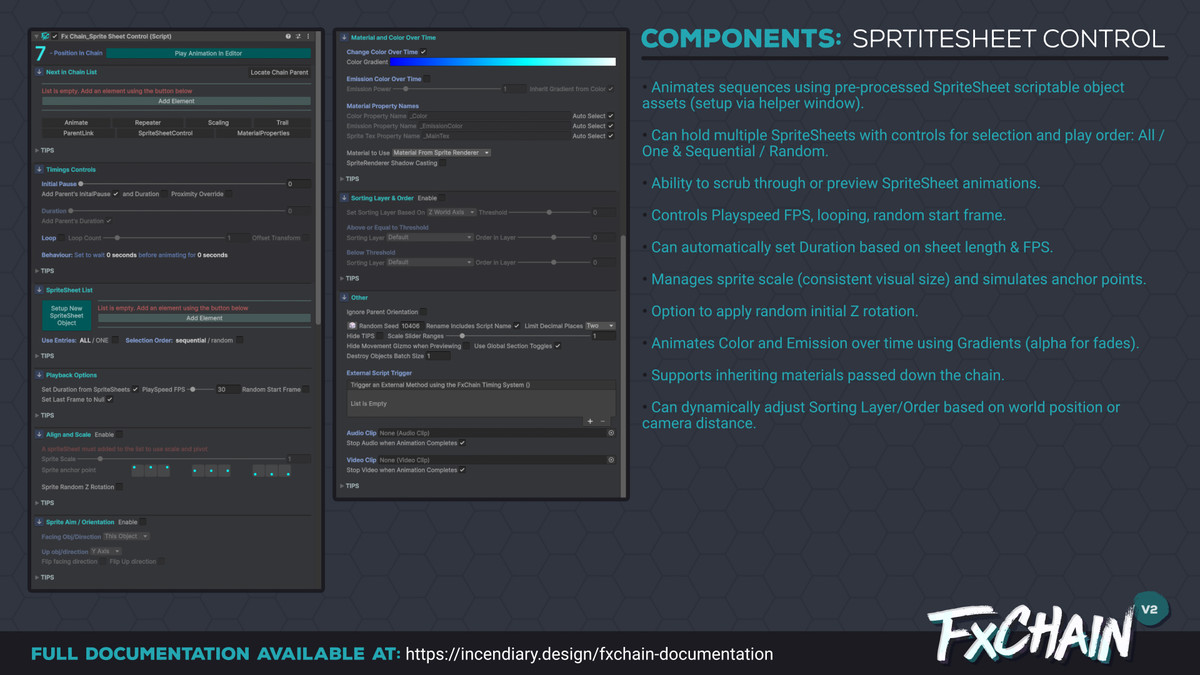Select top-left sprite anchor point
The height and width of the screenshot is (675, 1200).
pos(138,471)
